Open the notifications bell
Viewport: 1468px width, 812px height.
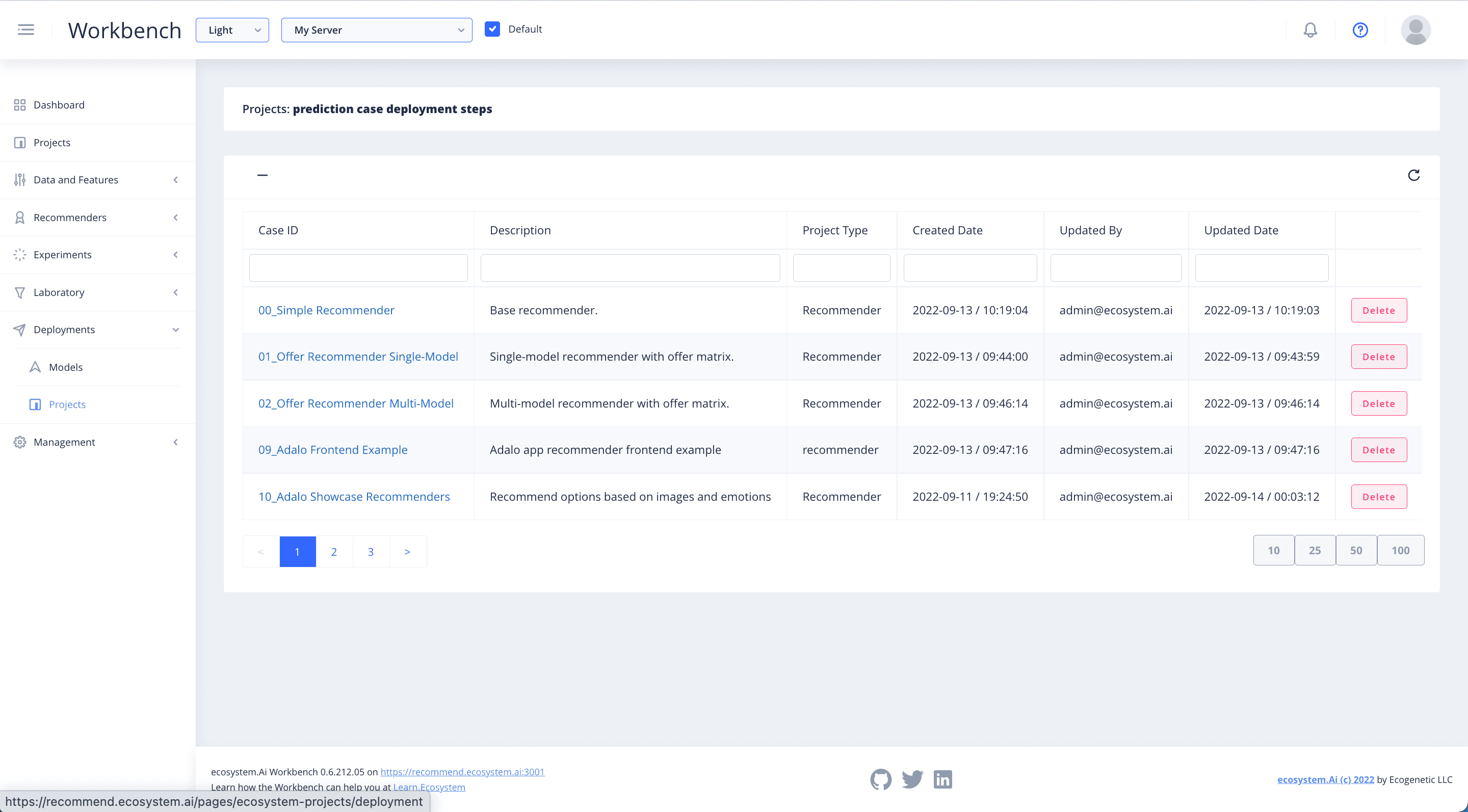point(1310,30)
